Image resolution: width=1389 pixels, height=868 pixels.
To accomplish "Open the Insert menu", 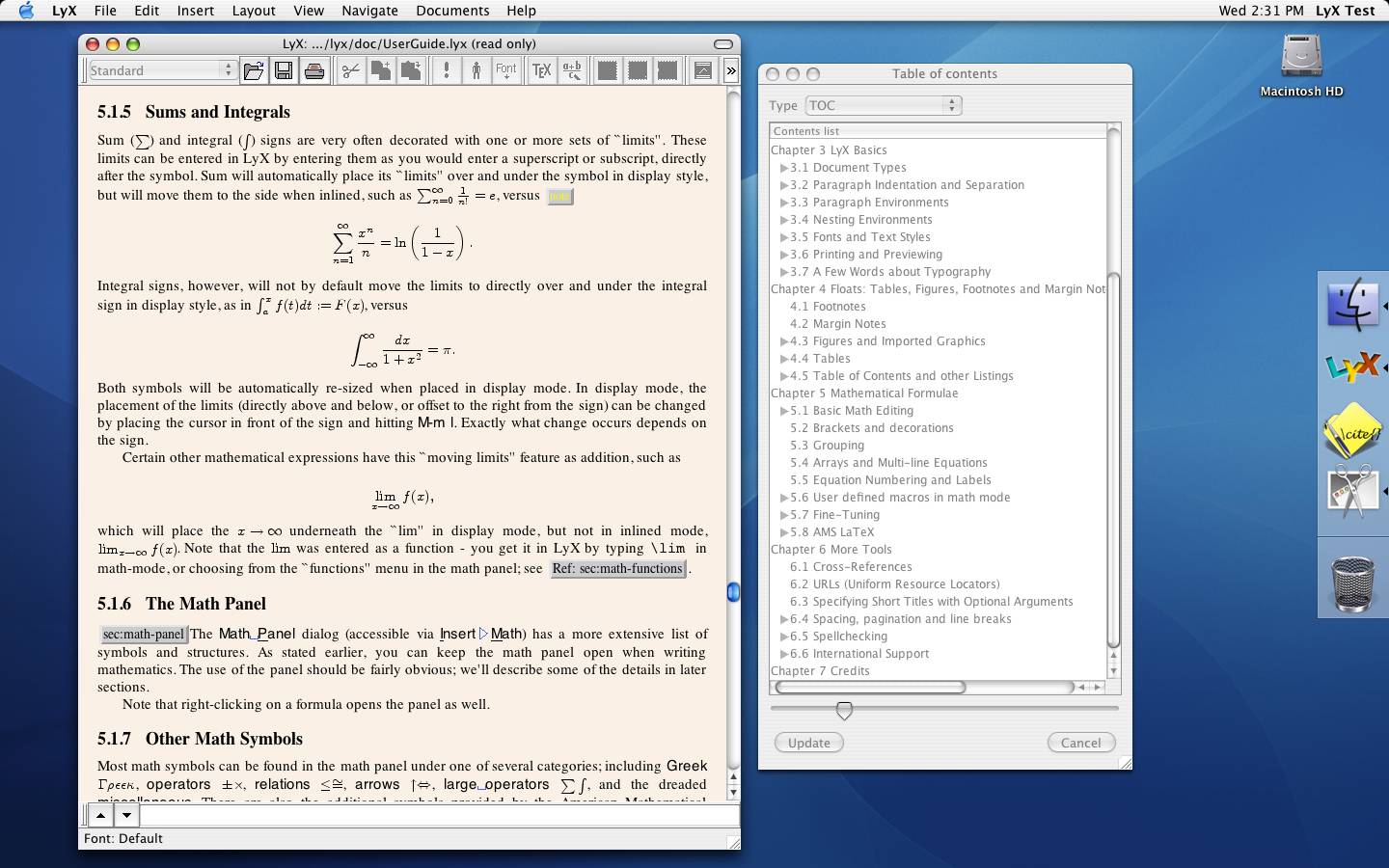I will pyautogui.click(x=195, y=11).
